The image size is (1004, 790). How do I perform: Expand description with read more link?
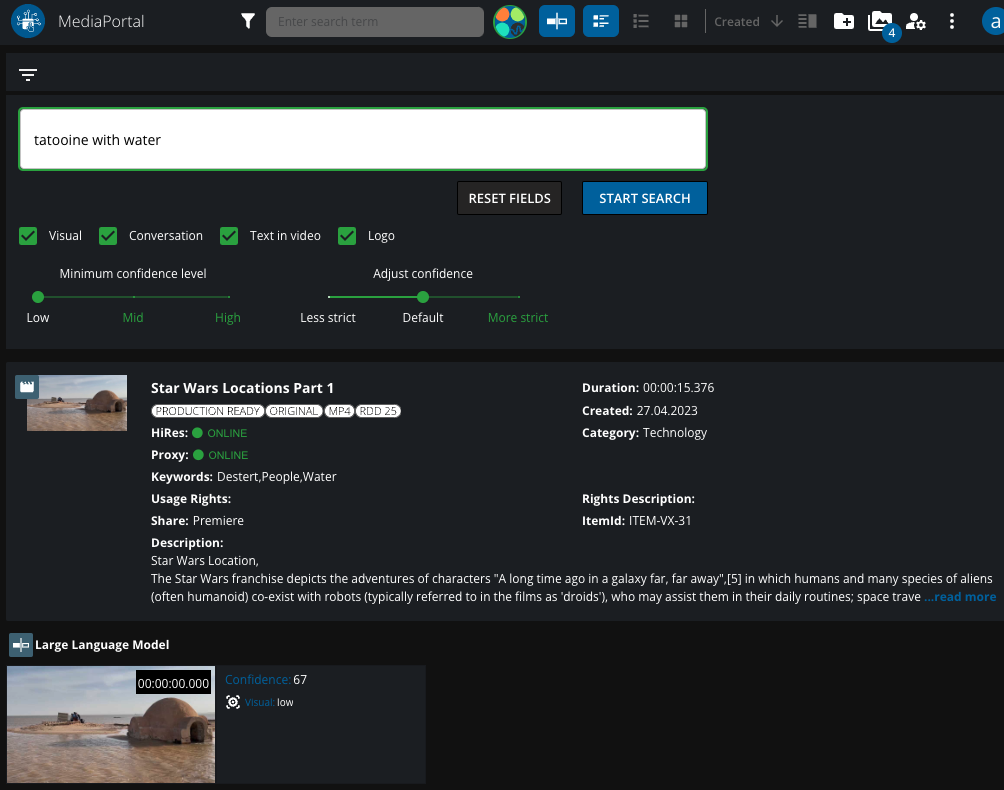coord(960,597)
